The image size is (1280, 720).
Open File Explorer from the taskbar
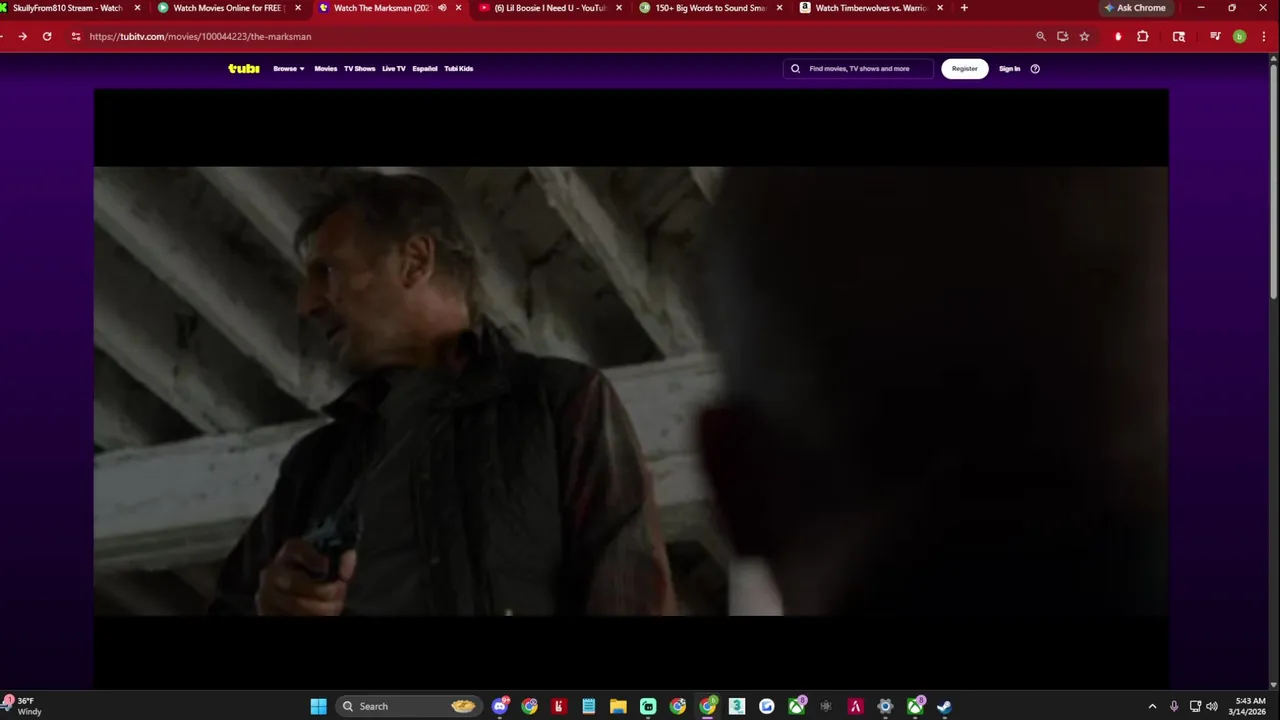(618, 706)
